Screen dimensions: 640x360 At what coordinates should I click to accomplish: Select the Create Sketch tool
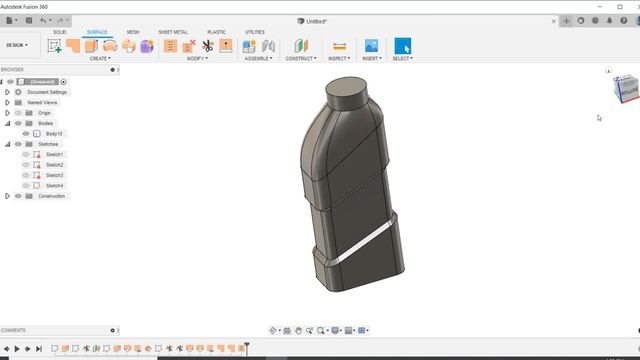(x=54, y=46)
